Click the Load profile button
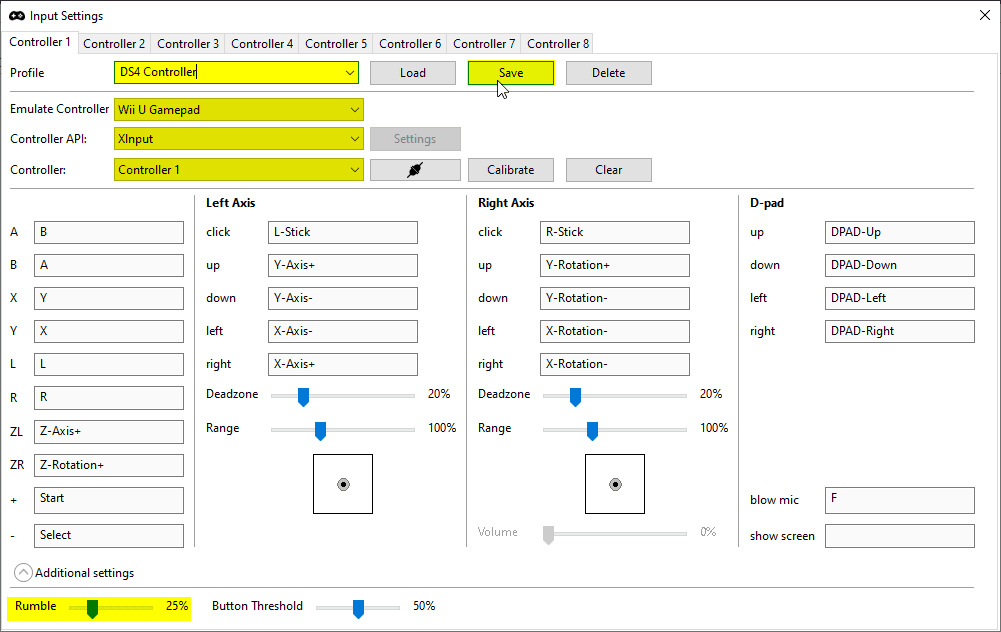The height and width of the screenshot is (632, 1001). 413,73
